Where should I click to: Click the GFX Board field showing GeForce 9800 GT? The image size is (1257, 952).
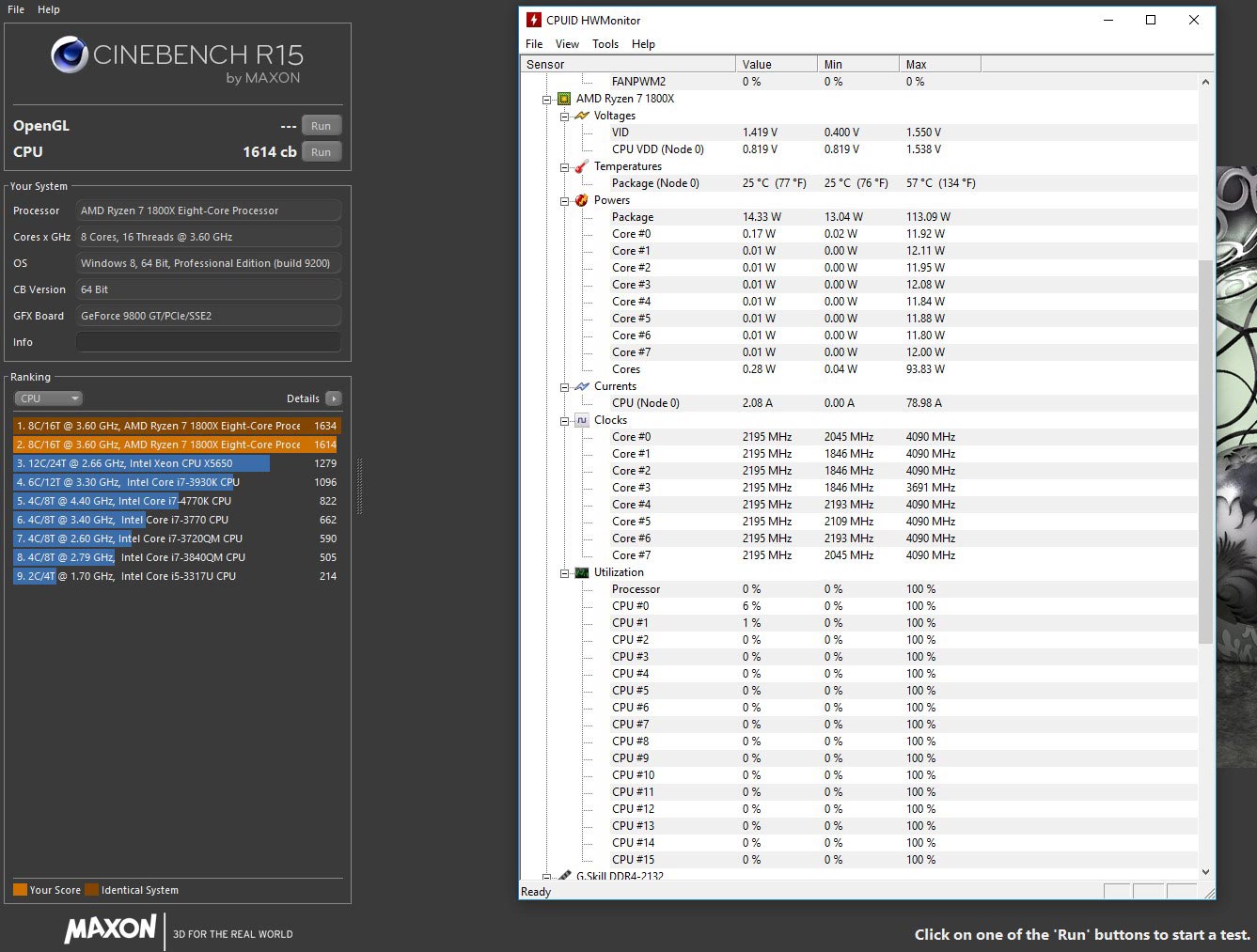pos(209,316)
